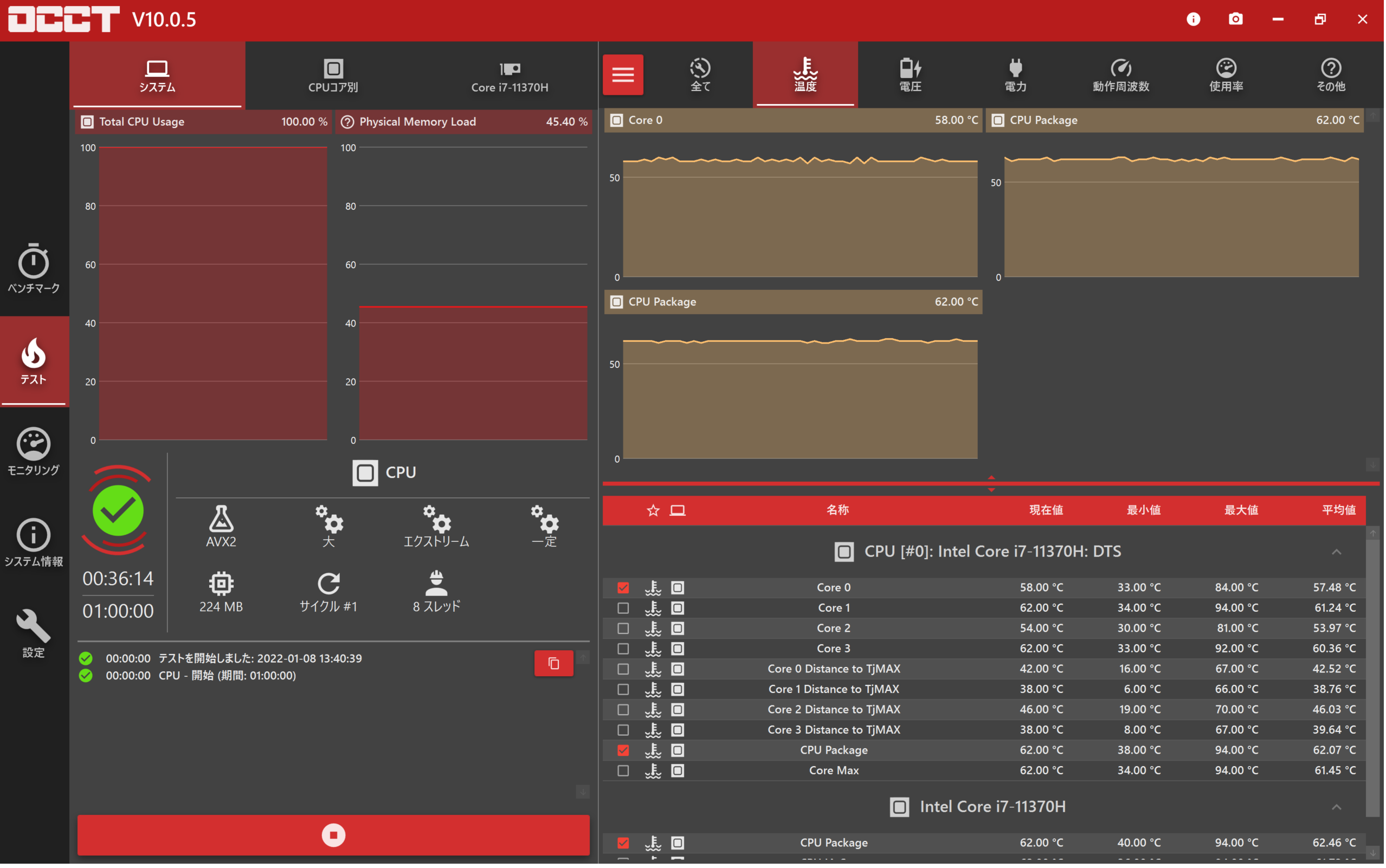Enable Core 2 Distance to TjMAX checkbox
Image resolution: width=1386 pixels, height=868 pixels.
click(x=623, y=711)
